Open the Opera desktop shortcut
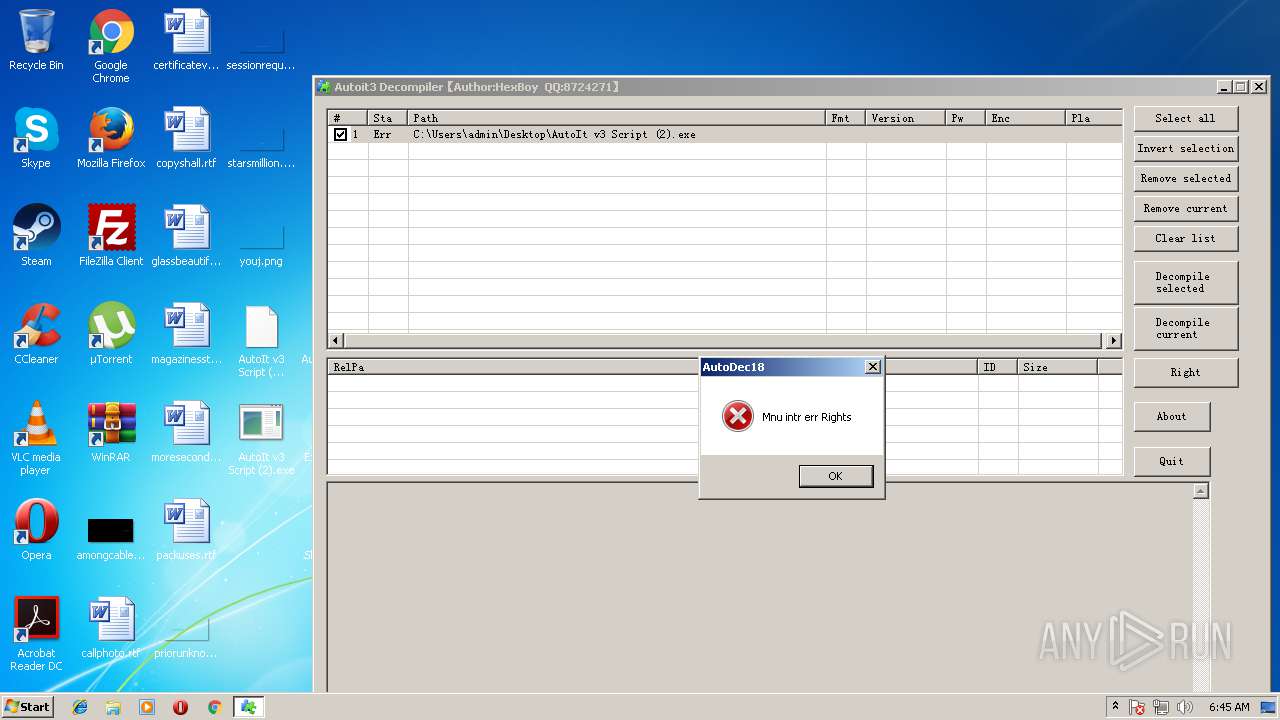Viewport: 1280px width, 720px height. coord(36,531)
